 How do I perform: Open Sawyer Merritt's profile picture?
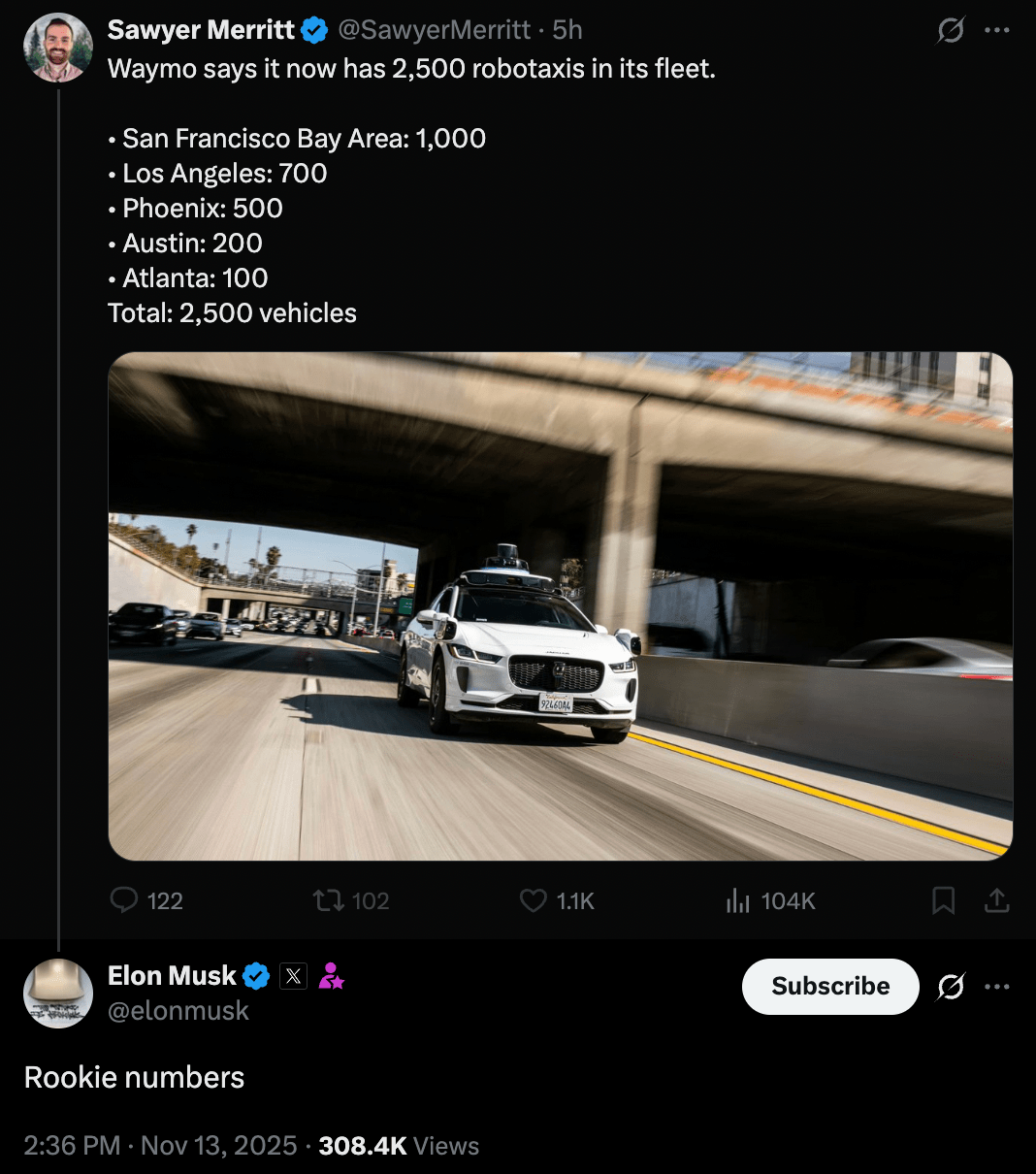[58, 46]
